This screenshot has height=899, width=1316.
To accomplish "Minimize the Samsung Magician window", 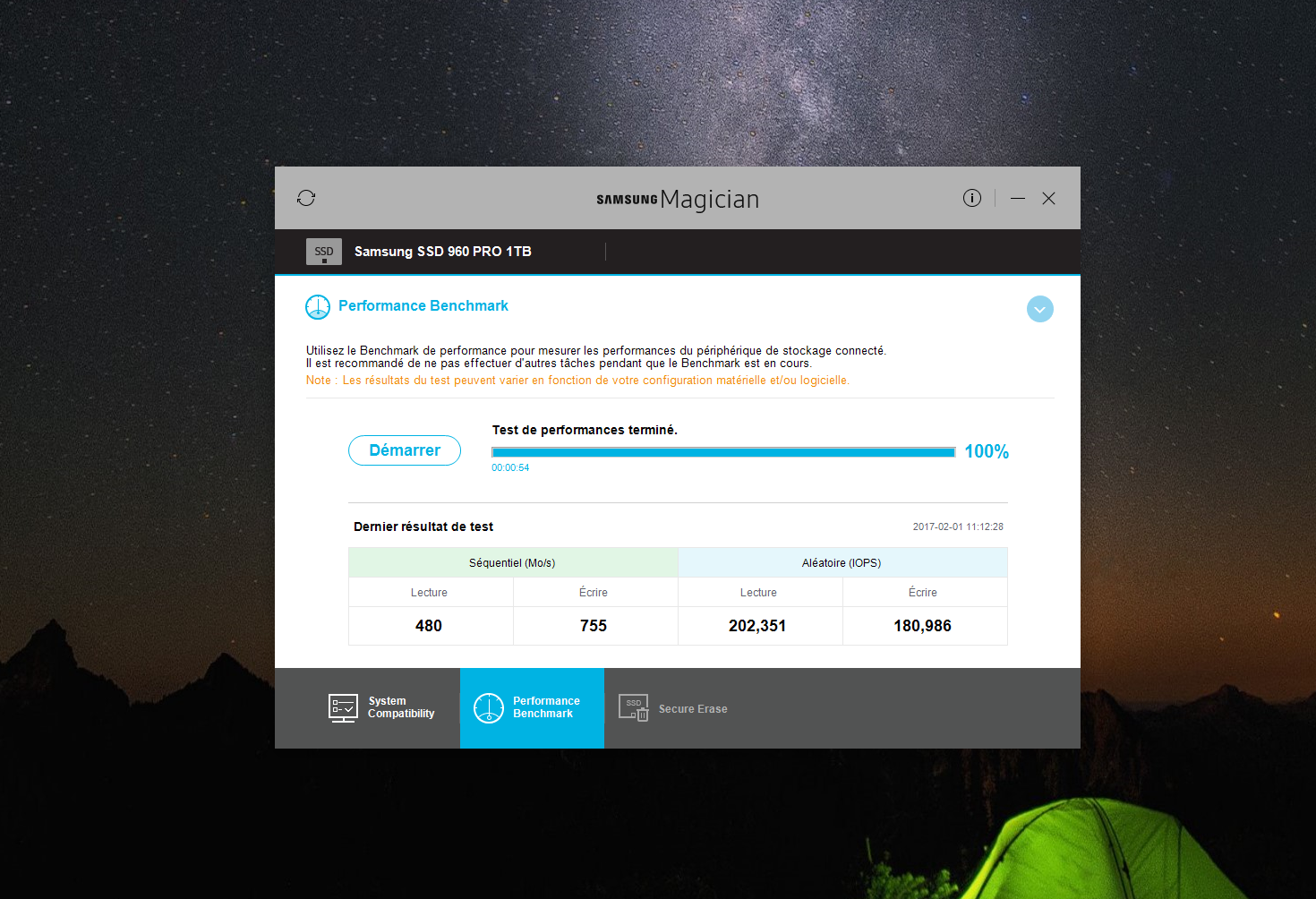I will (x=1018, y=198).
